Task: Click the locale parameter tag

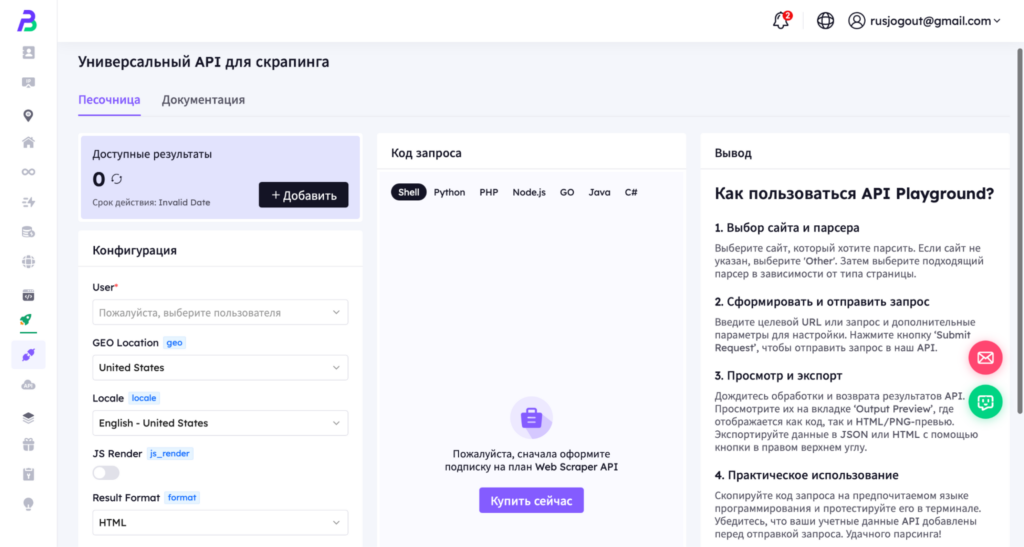Action: point(144,398)
